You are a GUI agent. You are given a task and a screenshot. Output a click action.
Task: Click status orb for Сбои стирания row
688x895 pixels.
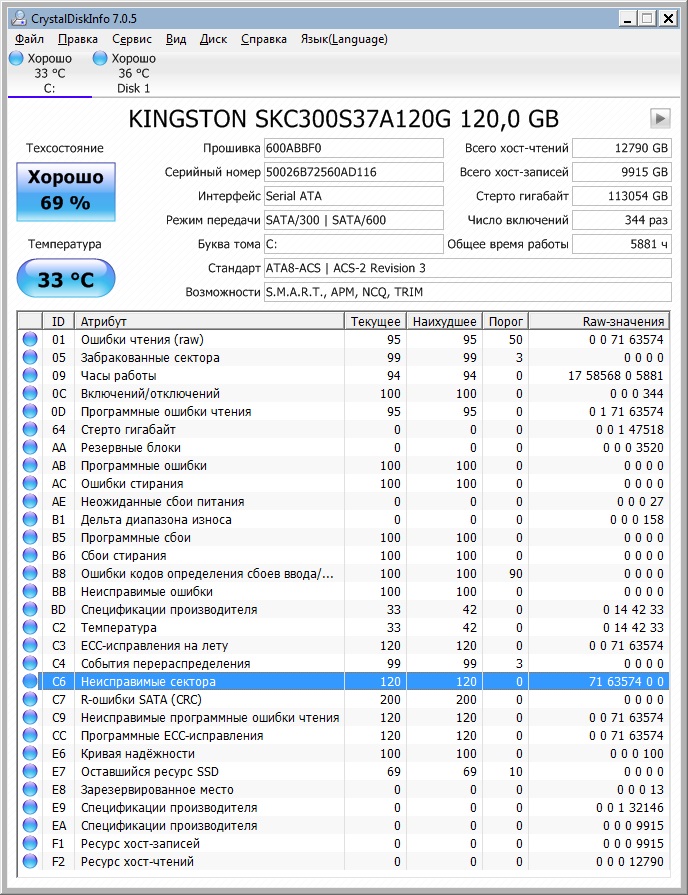pos(30,555)
